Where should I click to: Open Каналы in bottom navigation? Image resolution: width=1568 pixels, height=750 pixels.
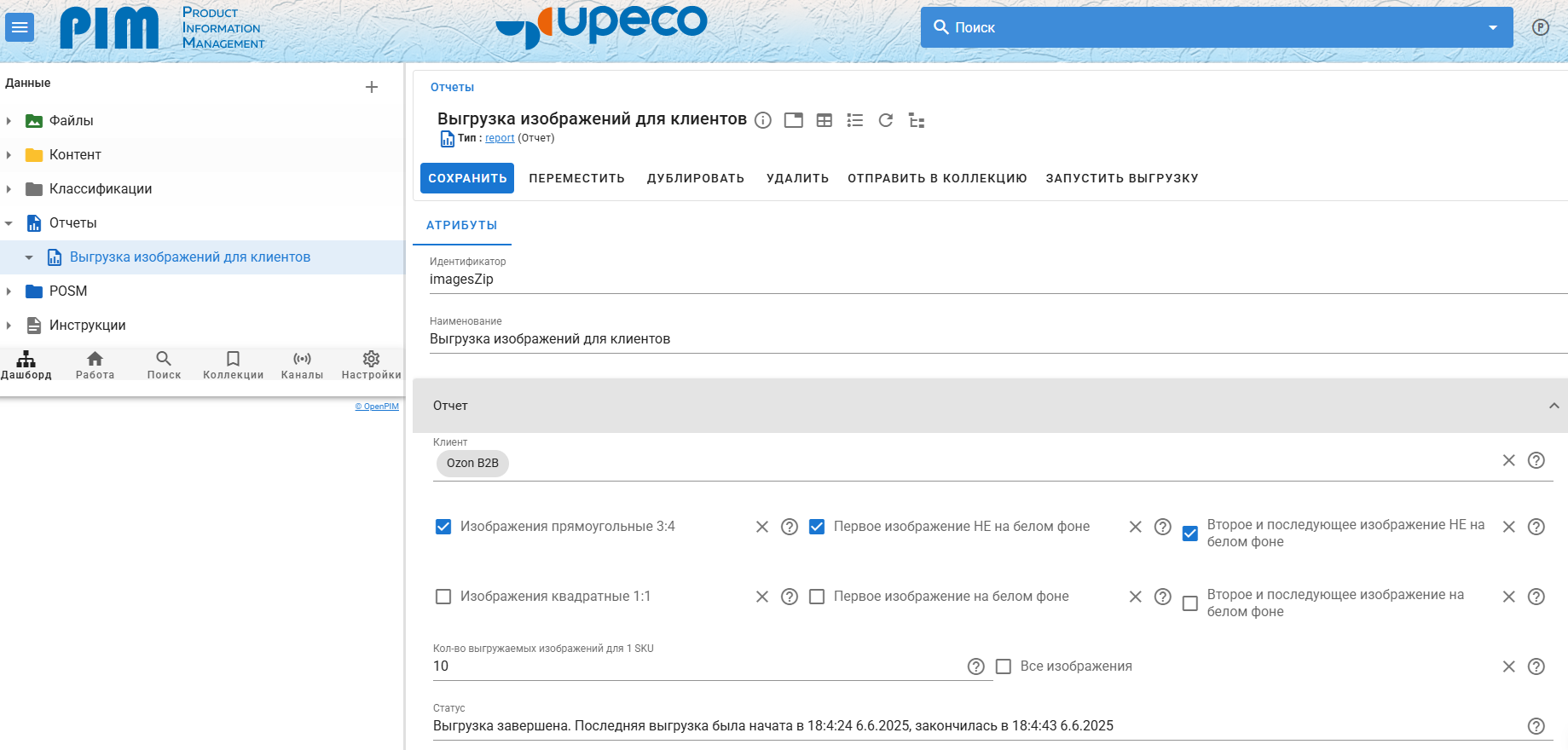coord(302,364)
